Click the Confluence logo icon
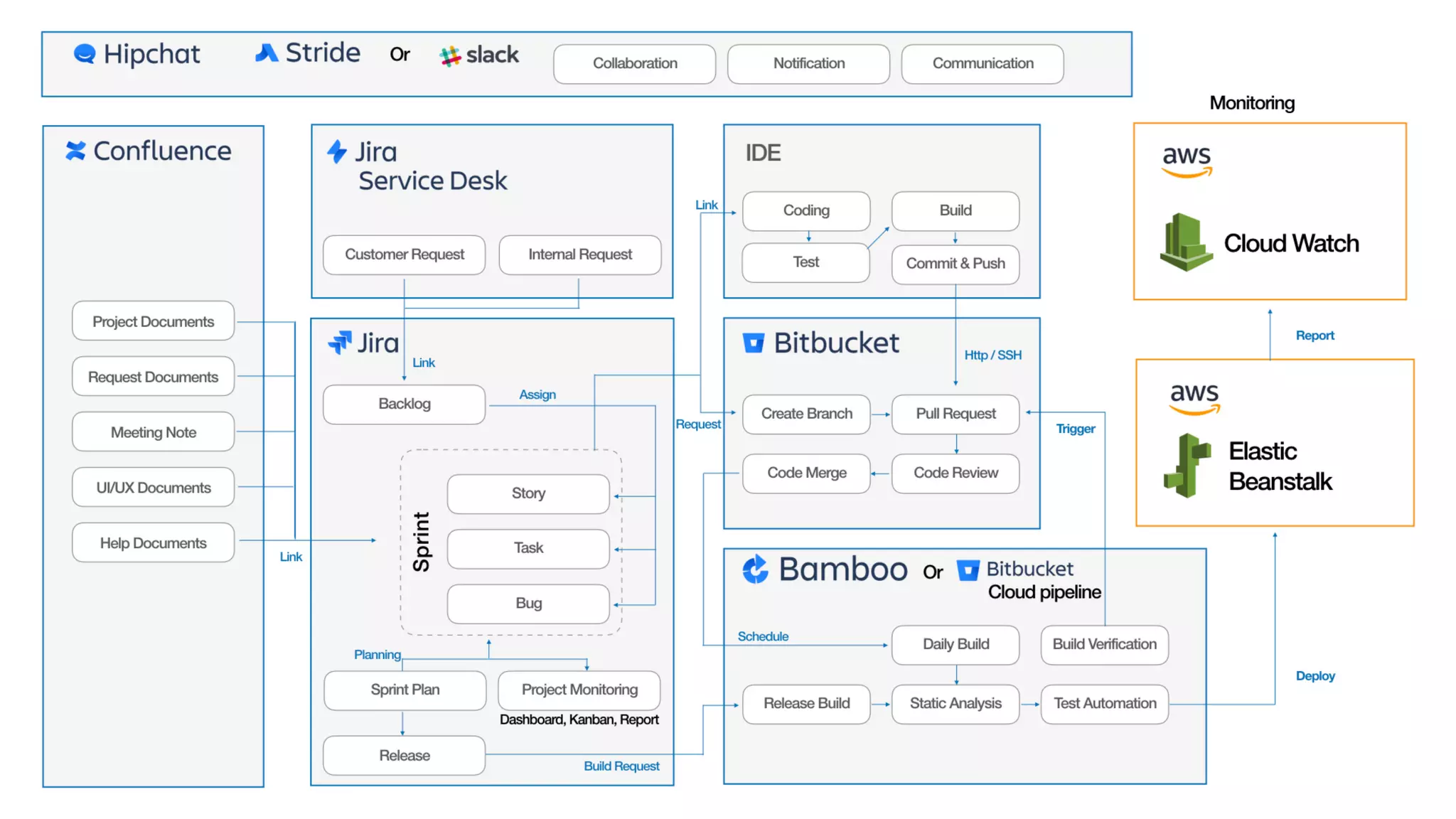 point(75,151)
